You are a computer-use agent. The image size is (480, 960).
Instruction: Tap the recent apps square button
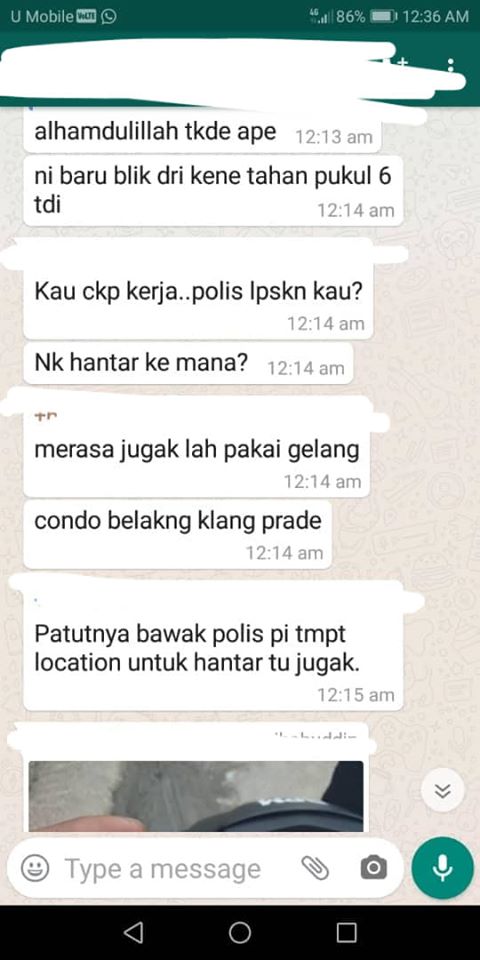pyautogui.click(x=347, y=932)
